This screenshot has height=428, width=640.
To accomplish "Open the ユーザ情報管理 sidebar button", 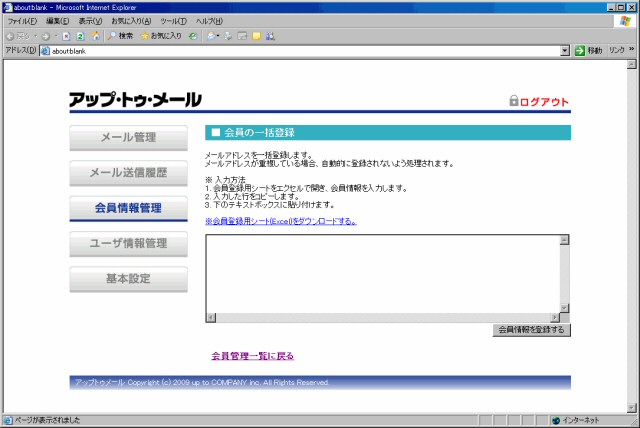I will point(129,244).
